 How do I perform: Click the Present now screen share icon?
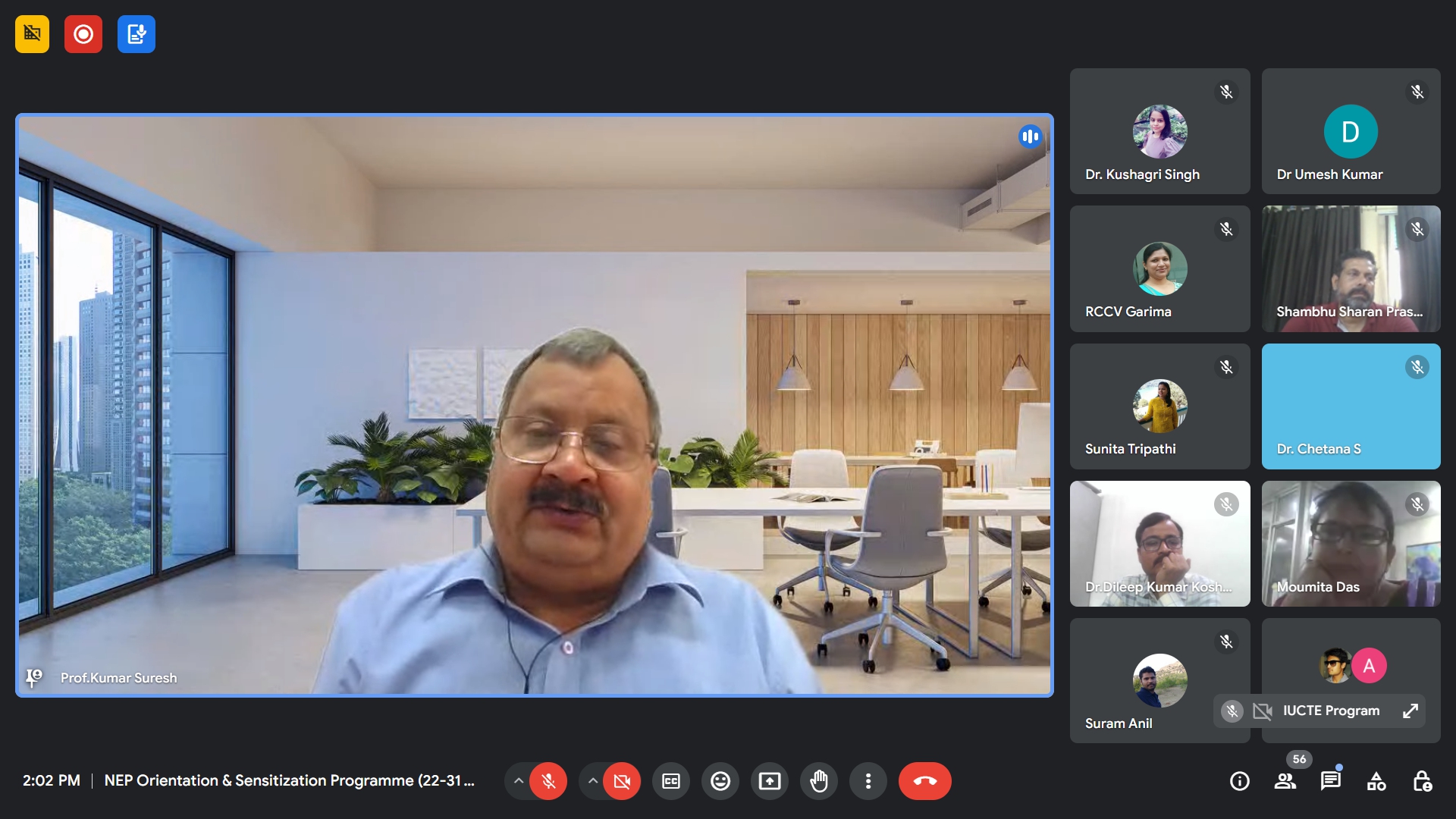(x=769, y=781)
